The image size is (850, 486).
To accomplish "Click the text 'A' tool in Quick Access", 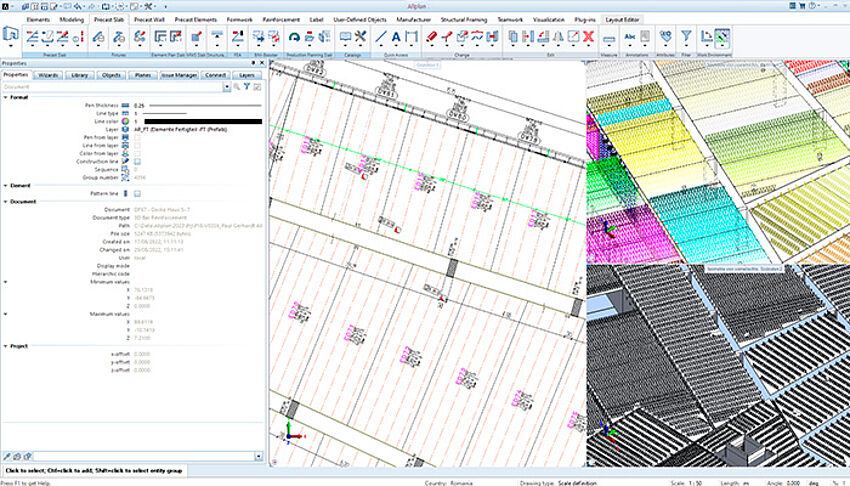I will 397,39.
